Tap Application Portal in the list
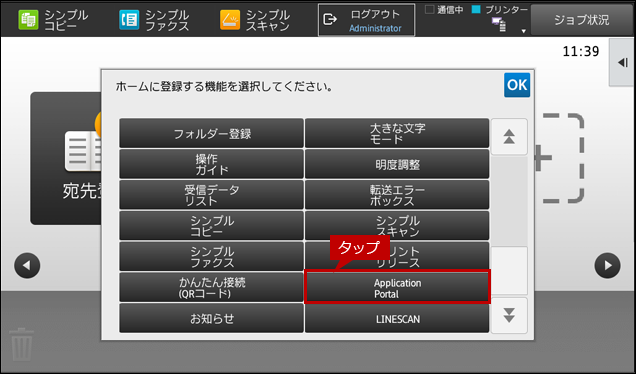 pyautogui.click(x=397, y=288)
